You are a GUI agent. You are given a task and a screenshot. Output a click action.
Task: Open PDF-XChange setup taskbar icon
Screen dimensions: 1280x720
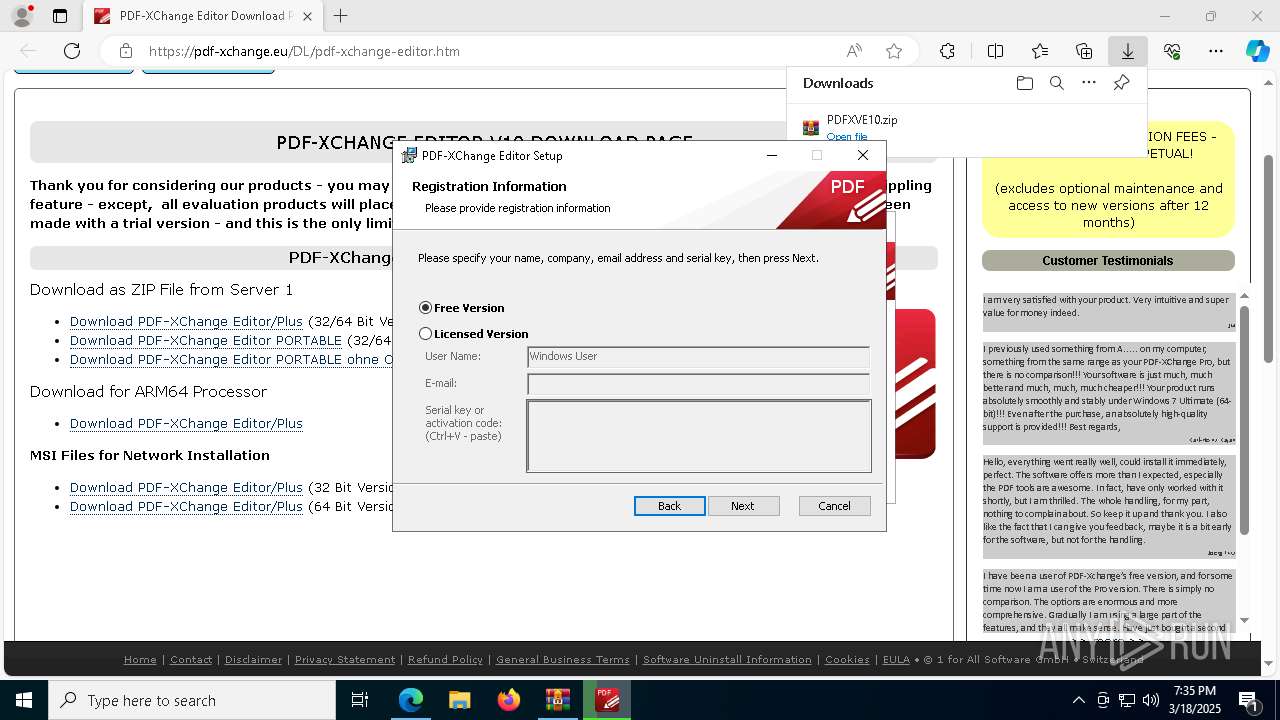pos(607,700)
